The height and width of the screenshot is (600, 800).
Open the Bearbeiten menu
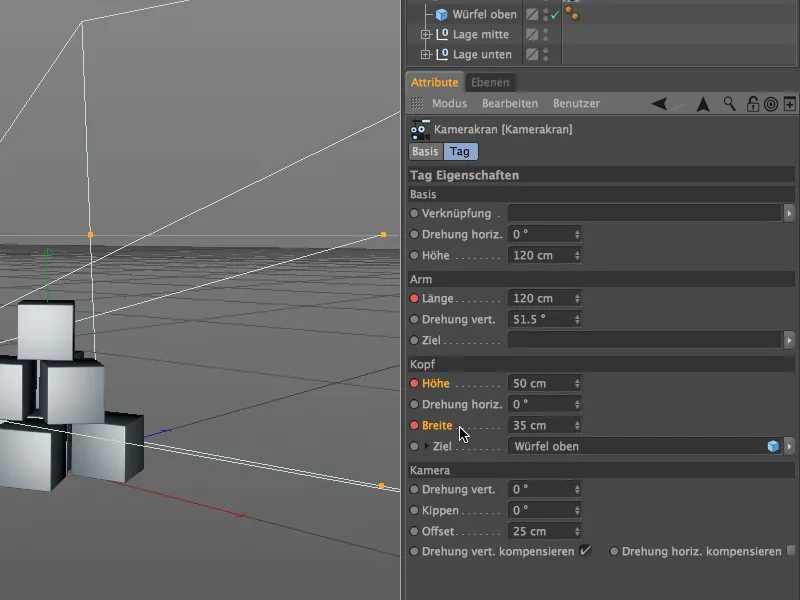tap(510, 104)
